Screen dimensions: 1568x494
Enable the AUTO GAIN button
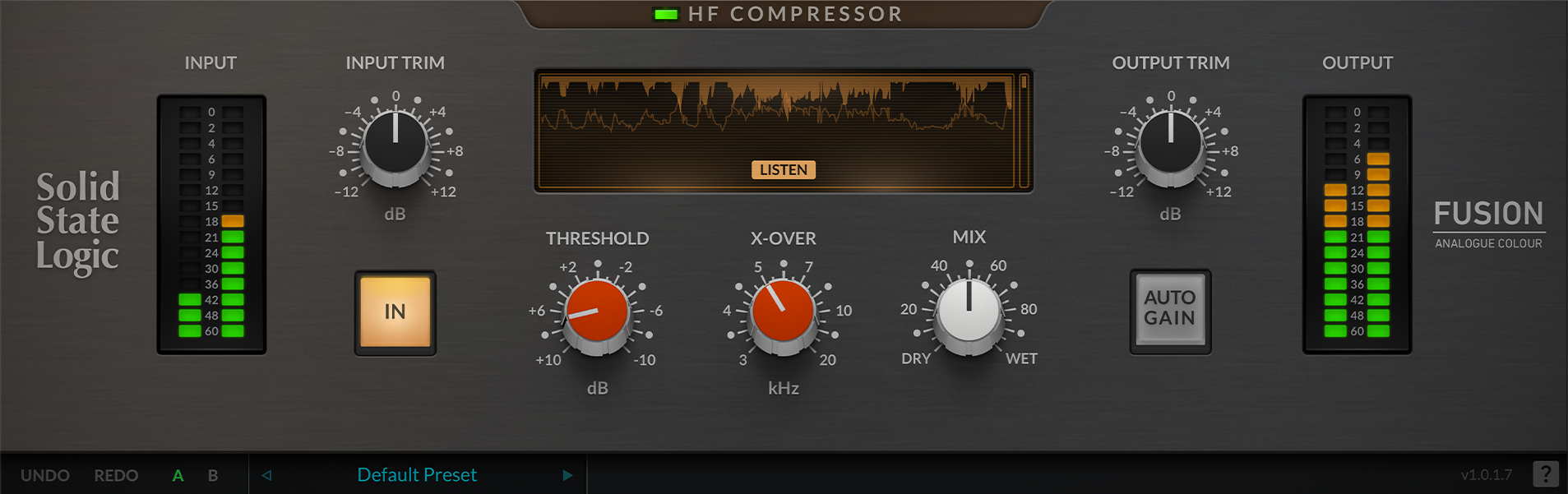(1170, 311)
